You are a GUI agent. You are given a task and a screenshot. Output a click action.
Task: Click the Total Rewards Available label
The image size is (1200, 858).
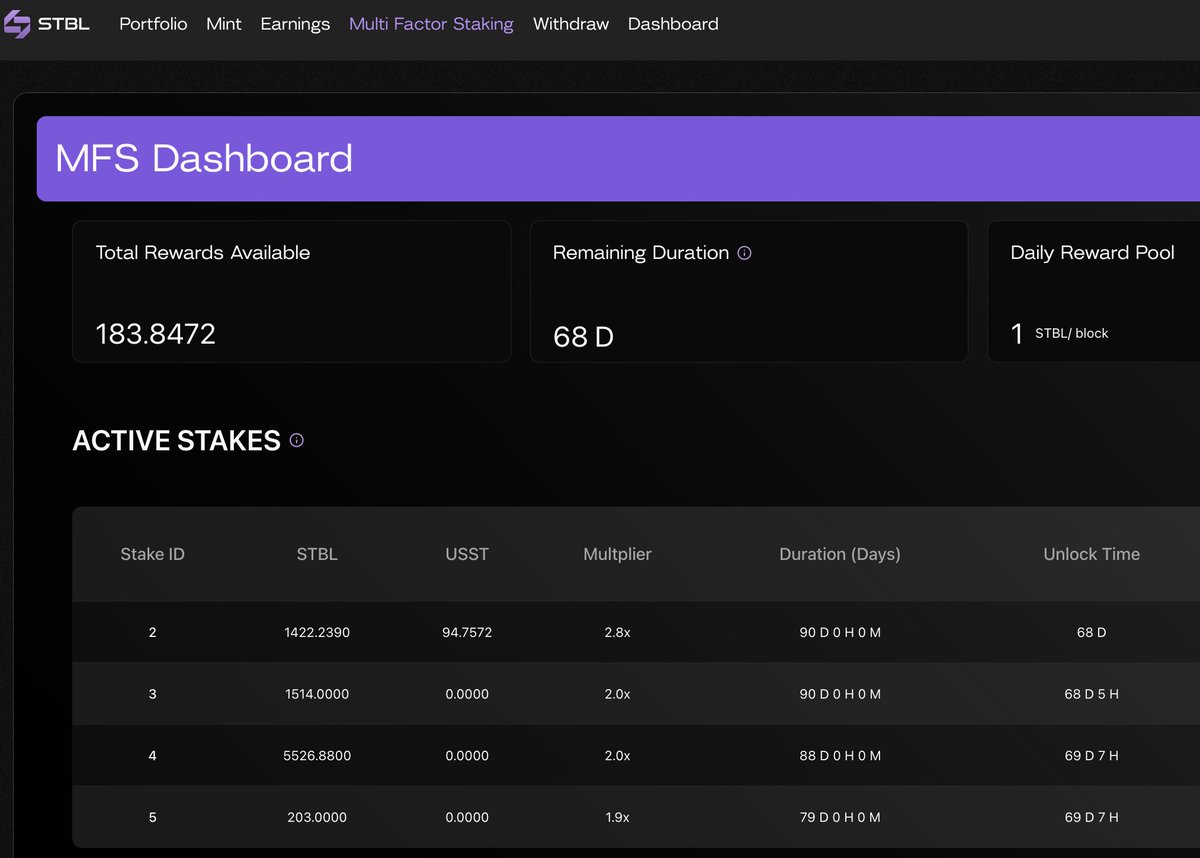(203, 253)
